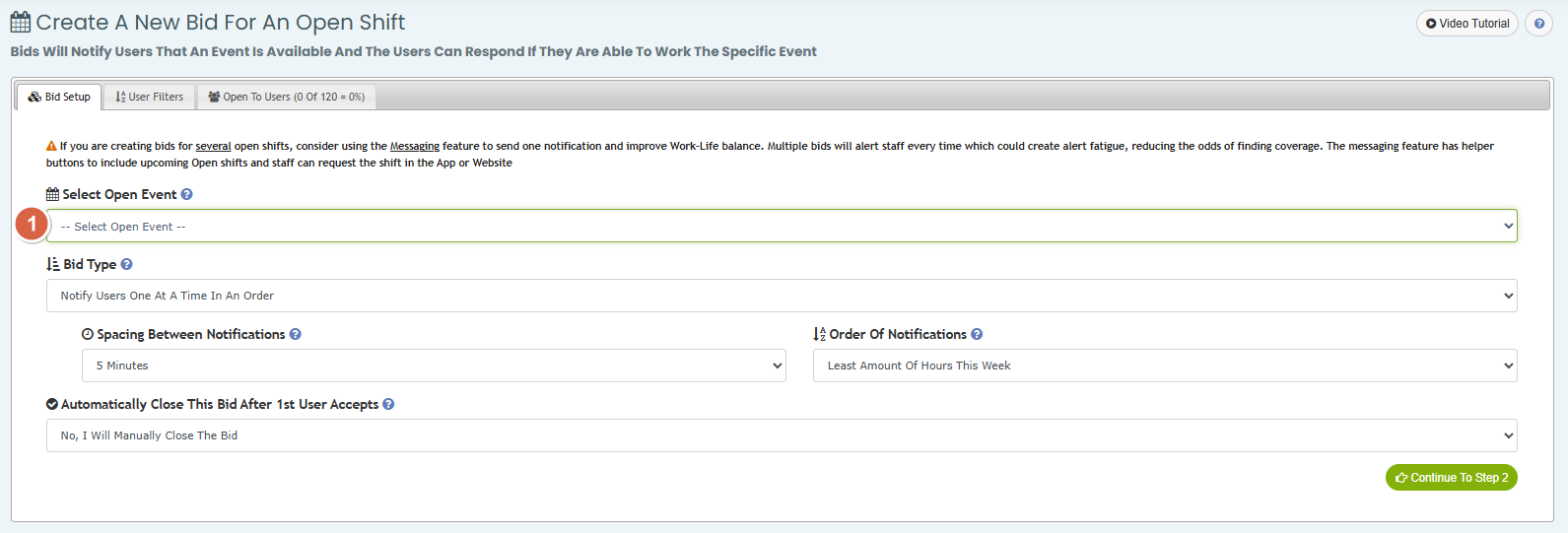The width and height of the screenshot is (1568, 533).
Task: Click calendar icon in the page title
Action: tap(21, 22)
